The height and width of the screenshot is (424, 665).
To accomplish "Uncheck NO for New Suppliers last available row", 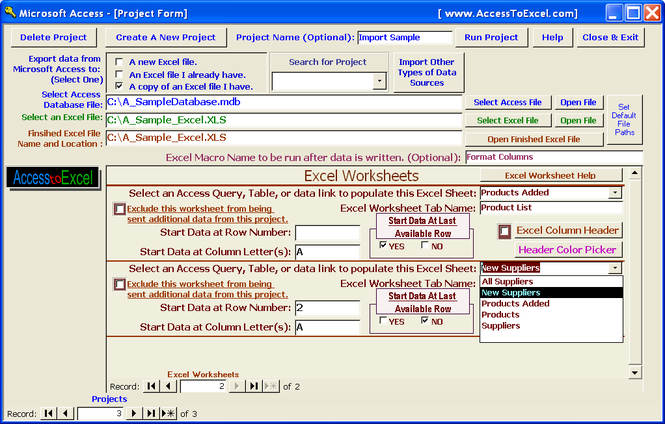I will tap(425, 320).
